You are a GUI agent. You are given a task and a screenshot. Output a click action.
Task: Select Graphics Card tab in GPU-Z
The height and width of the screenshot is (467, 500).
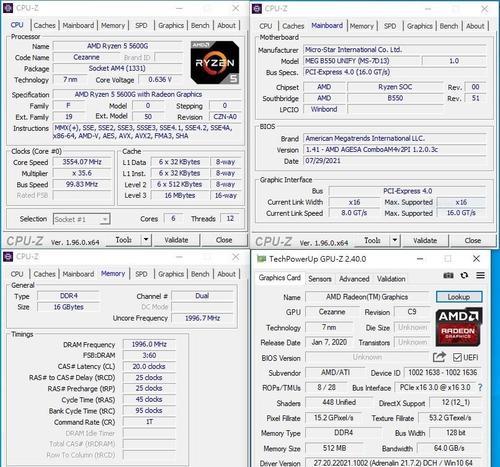click(280, 278)
